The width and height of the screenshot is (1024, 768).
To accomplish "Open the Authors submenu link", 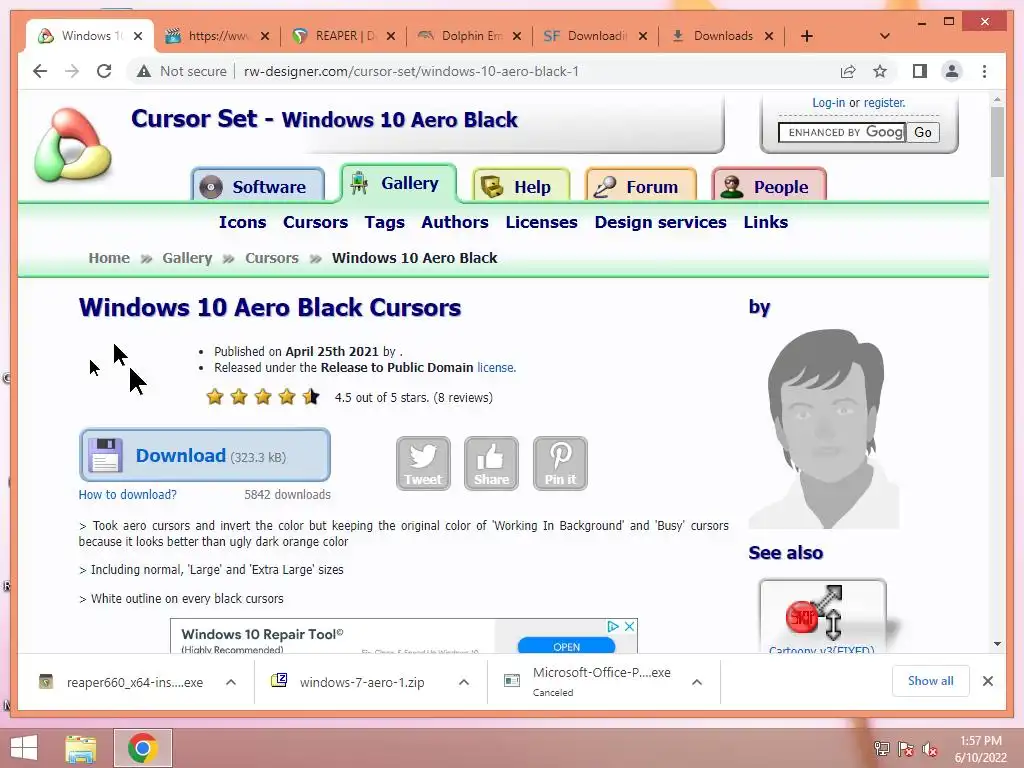I will click(x=455, y=222).
